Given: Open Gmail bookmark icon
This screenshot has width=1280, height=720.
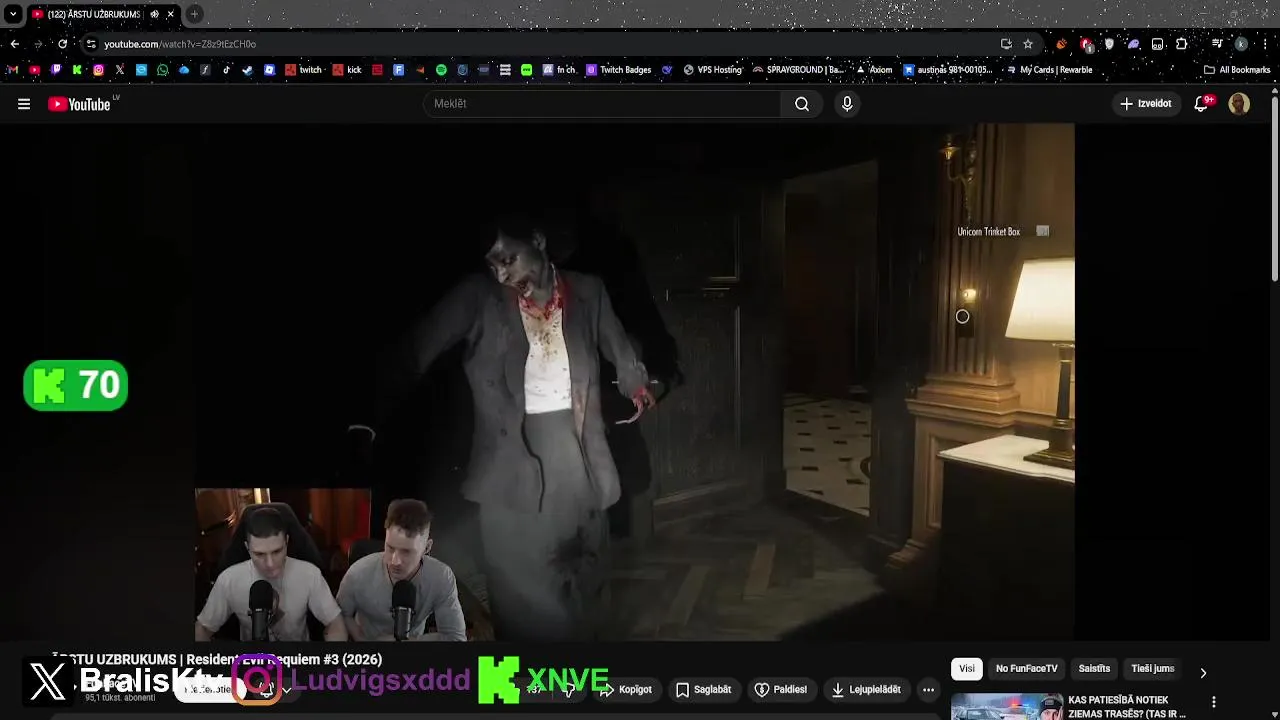Looking at the screenshot, I should 13,70.
